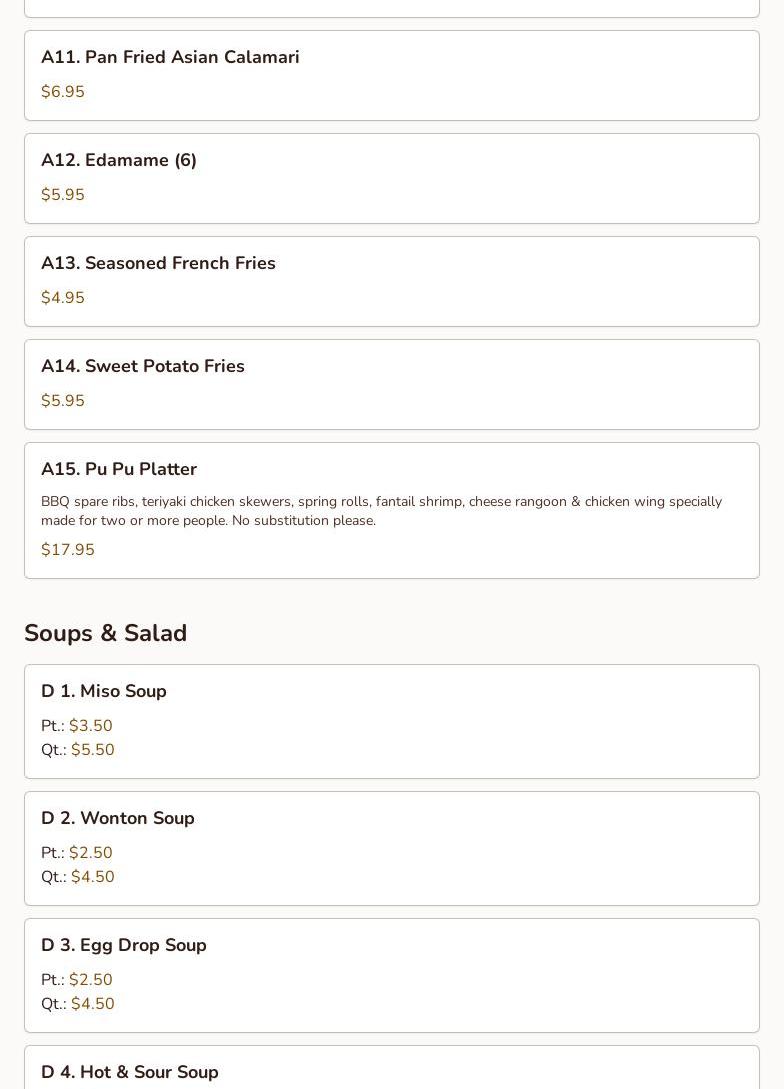Open D 2. Wonton Soup item
The width and height of the screenshot is (784, 1089).
coord(392,848)
